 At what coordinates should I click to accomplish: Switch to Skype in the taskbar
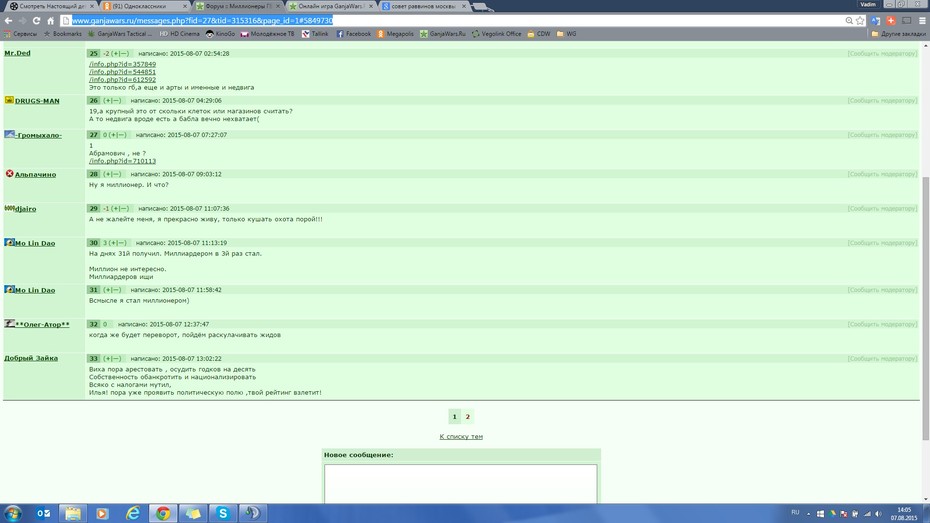[x=223, y=513]
